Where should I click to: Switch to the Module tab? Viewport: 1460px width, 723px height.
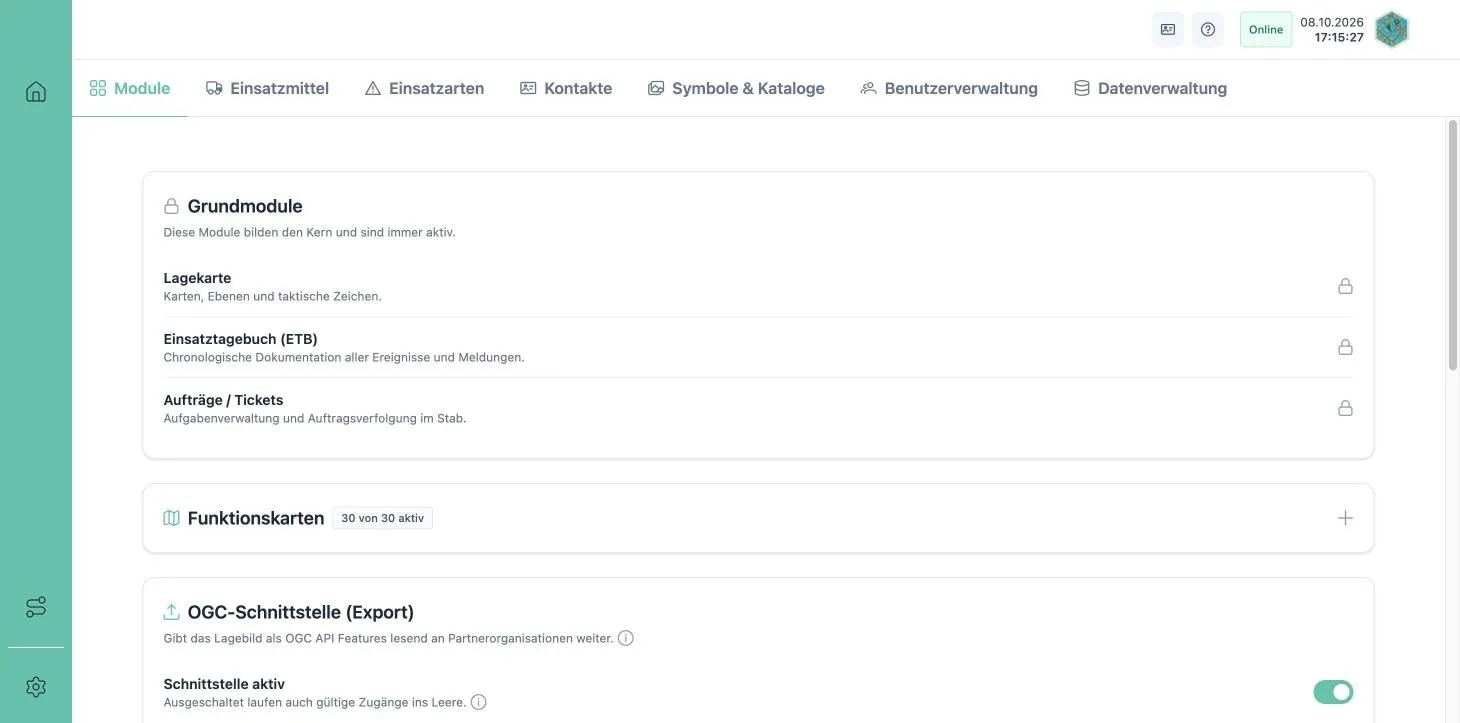(130, 88)
